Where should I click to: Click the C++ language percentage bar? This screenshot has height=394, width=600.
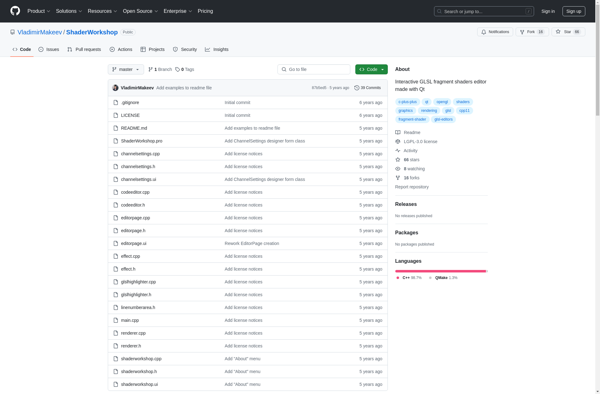tap(440, 271)
